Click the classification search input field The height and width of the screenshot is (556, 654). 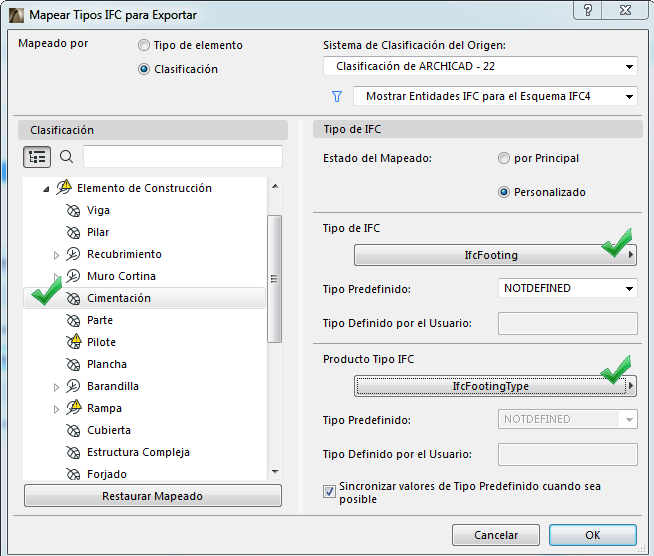182,157
